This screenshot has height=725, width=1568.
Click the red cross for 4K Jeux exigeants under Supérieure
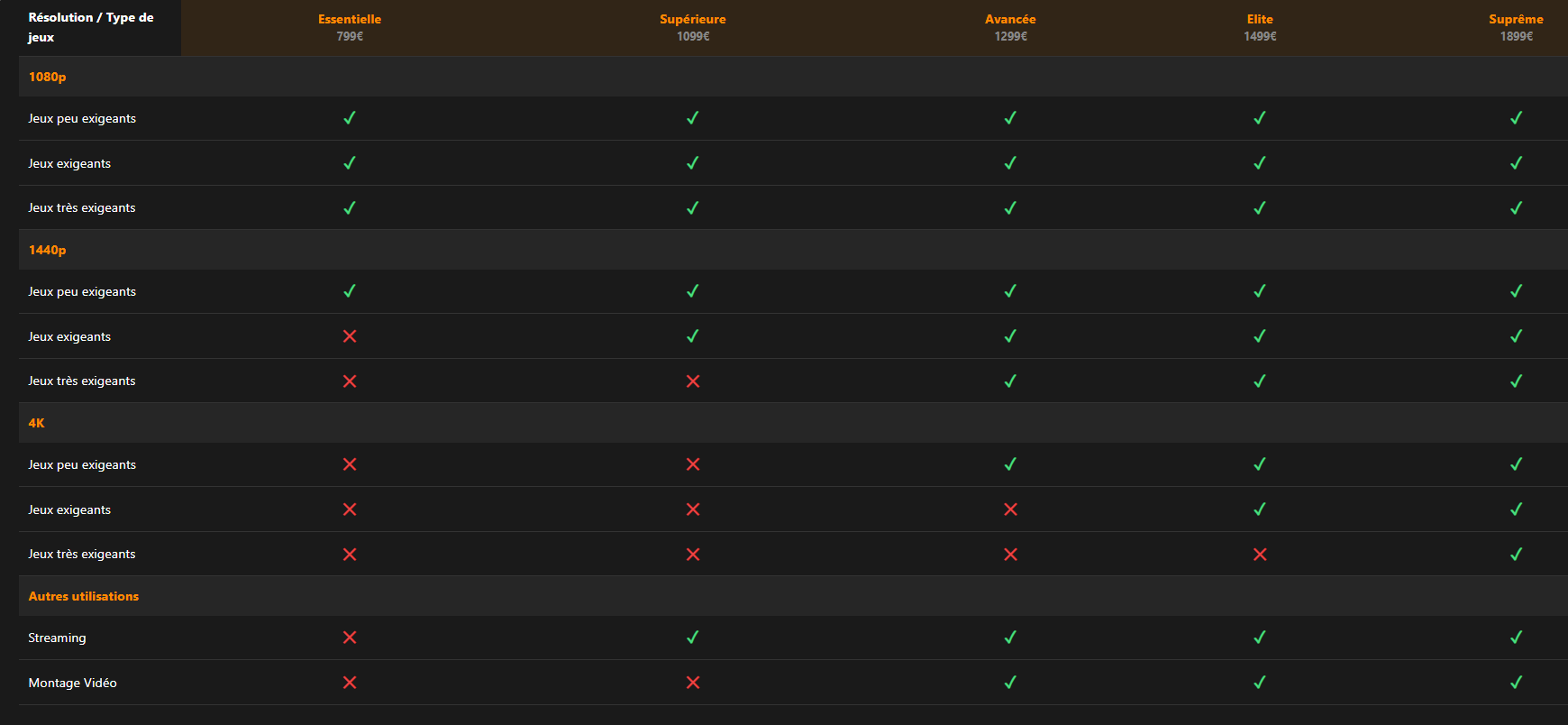click(693, 509)
